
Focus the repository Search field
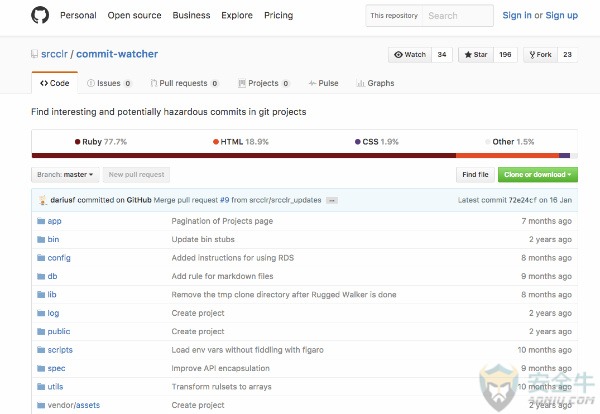458,16
